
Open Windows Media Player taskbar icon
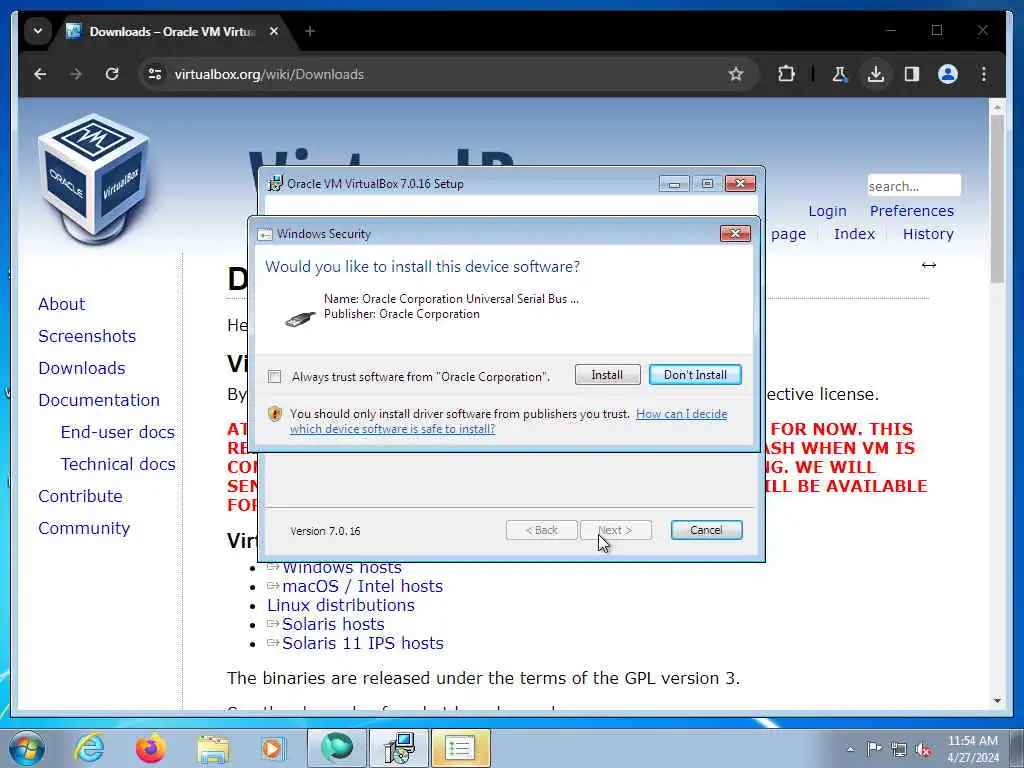pyautogui.click(x=272, y=748)
